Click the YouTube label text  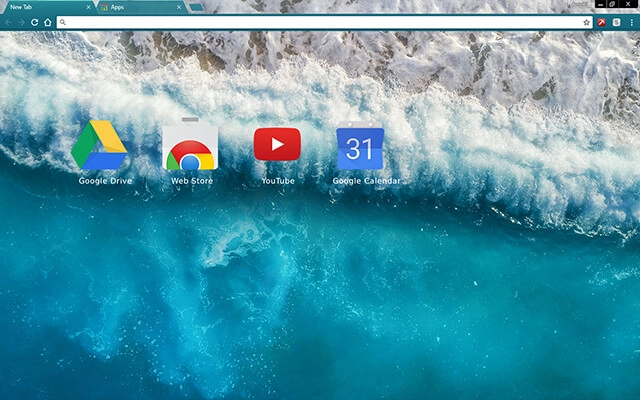[x=278, y=181]
